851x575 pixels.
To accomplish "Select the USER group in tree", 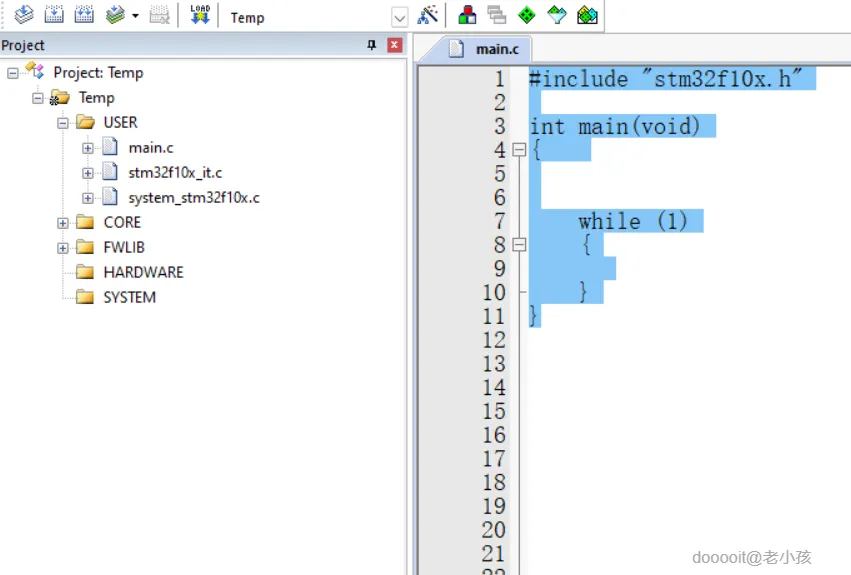I will (120, 123).
